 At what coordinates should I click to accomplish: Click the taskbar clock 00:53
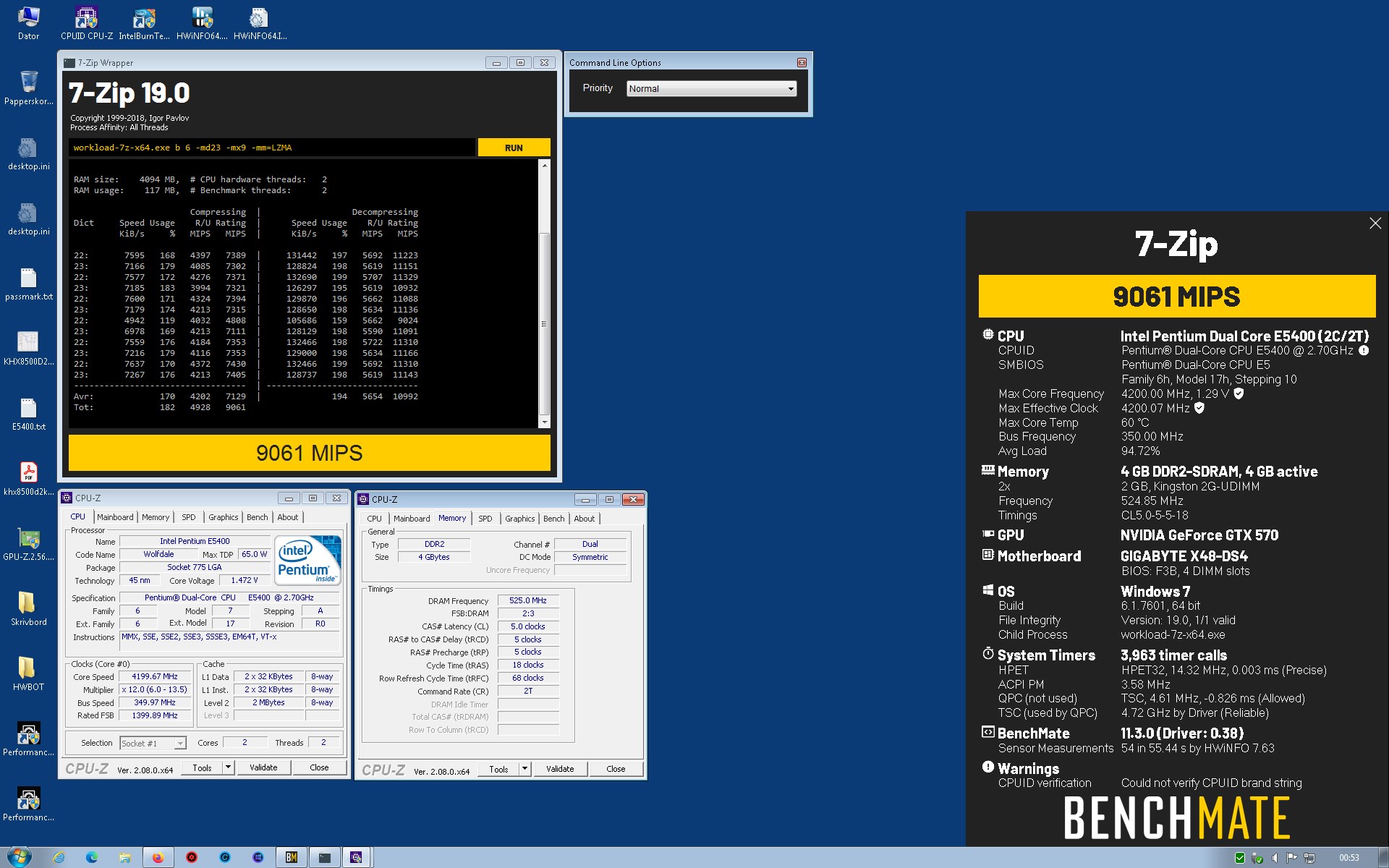pos(1348,858)
